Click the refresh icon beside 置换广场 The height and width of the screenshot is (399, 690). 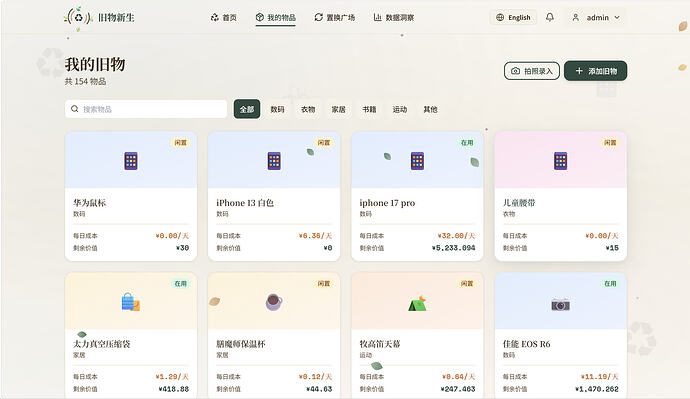[x=319, y=18]
